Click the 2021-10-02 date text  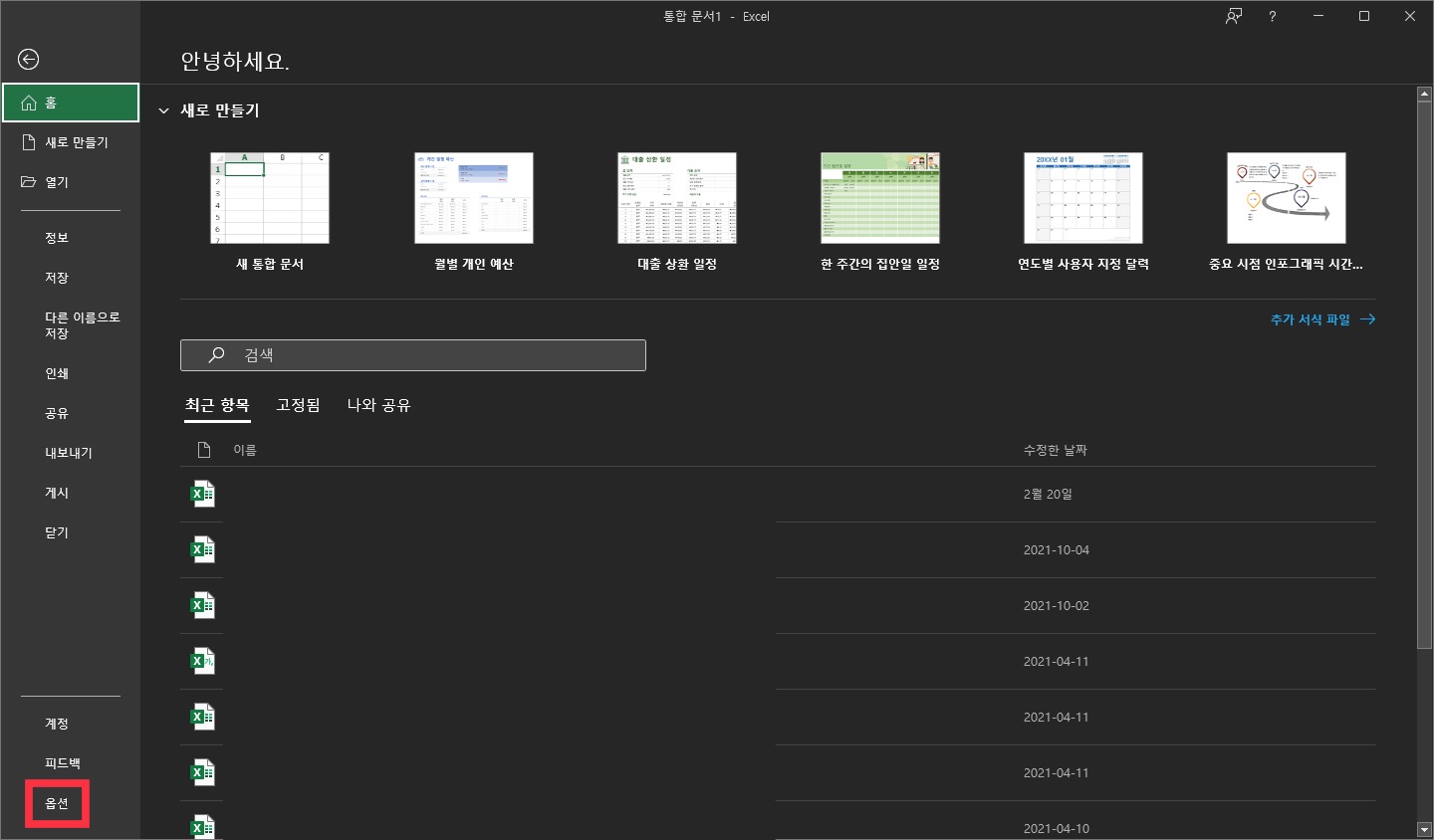pos(1057,605)
